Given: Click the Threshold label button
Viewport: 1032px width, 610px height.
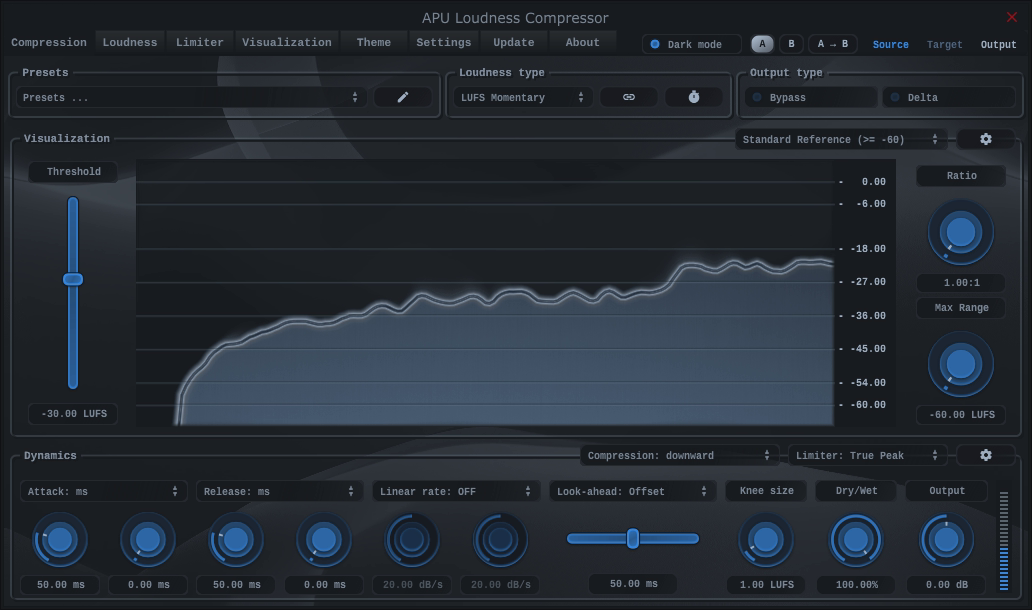Looking at the screenshot, I should (74, 172).
